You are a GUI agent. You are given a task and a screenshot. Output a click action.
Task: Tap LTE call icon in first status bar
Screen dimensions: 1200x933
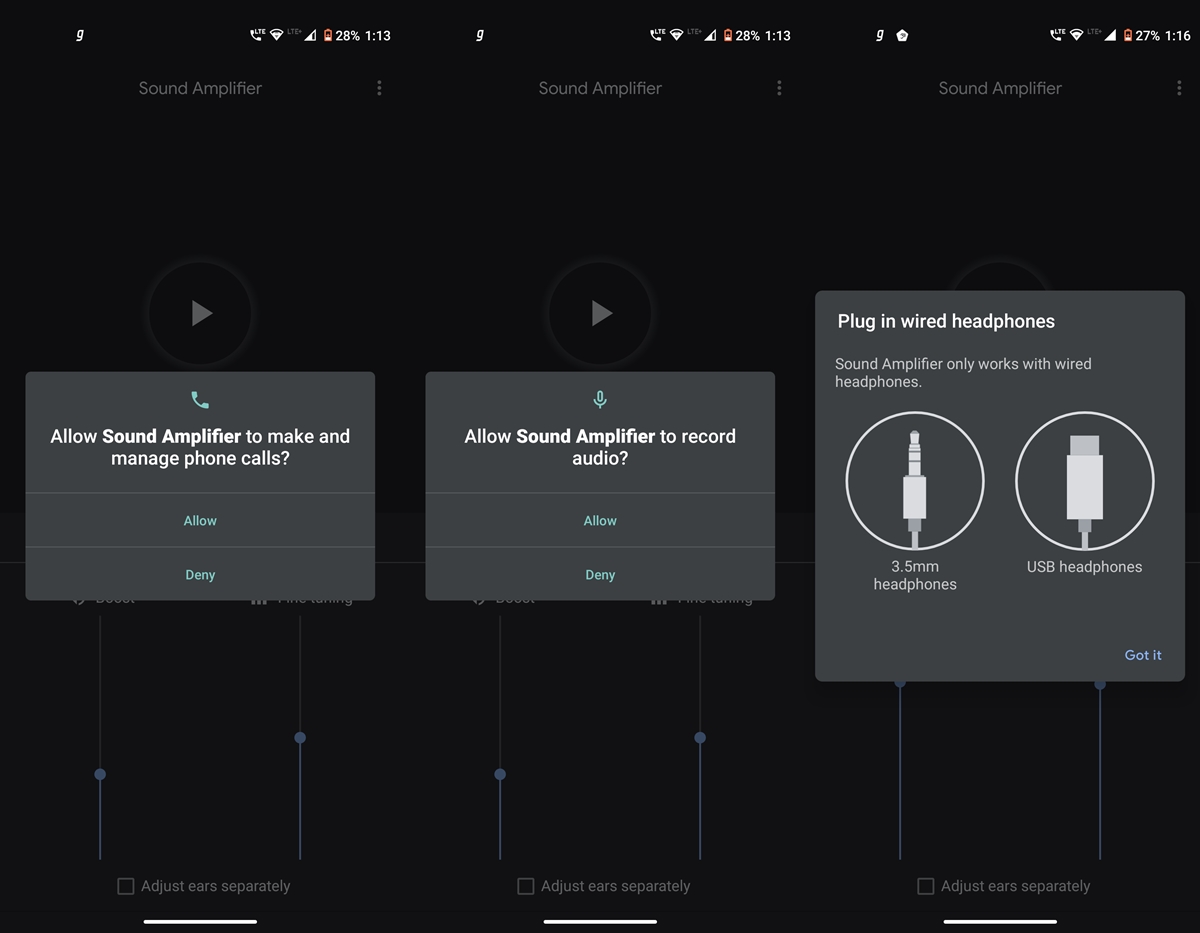pyautogui.click(x=257, y=35)
